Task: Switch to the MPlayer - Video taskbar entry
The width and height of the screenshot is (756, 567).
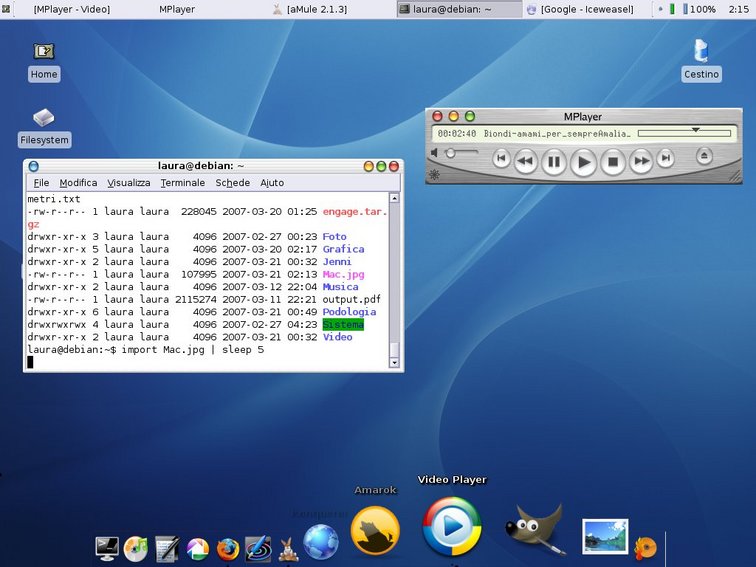Action: click(x=71, y=9)
